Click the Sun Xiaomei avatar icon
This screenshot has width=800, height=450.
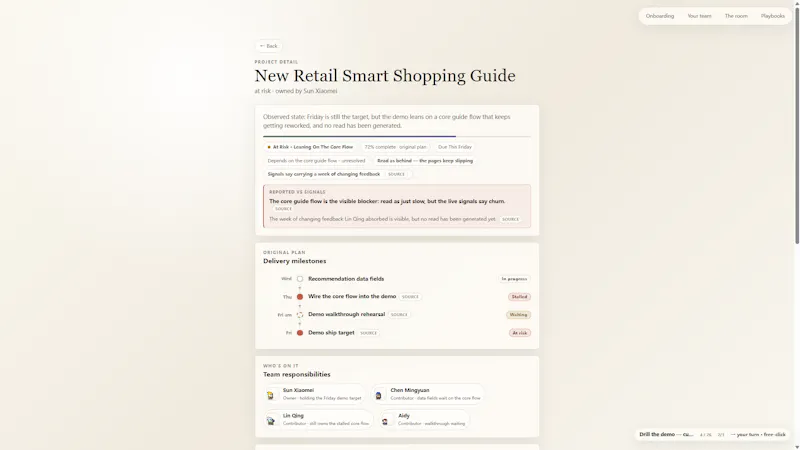271,394
